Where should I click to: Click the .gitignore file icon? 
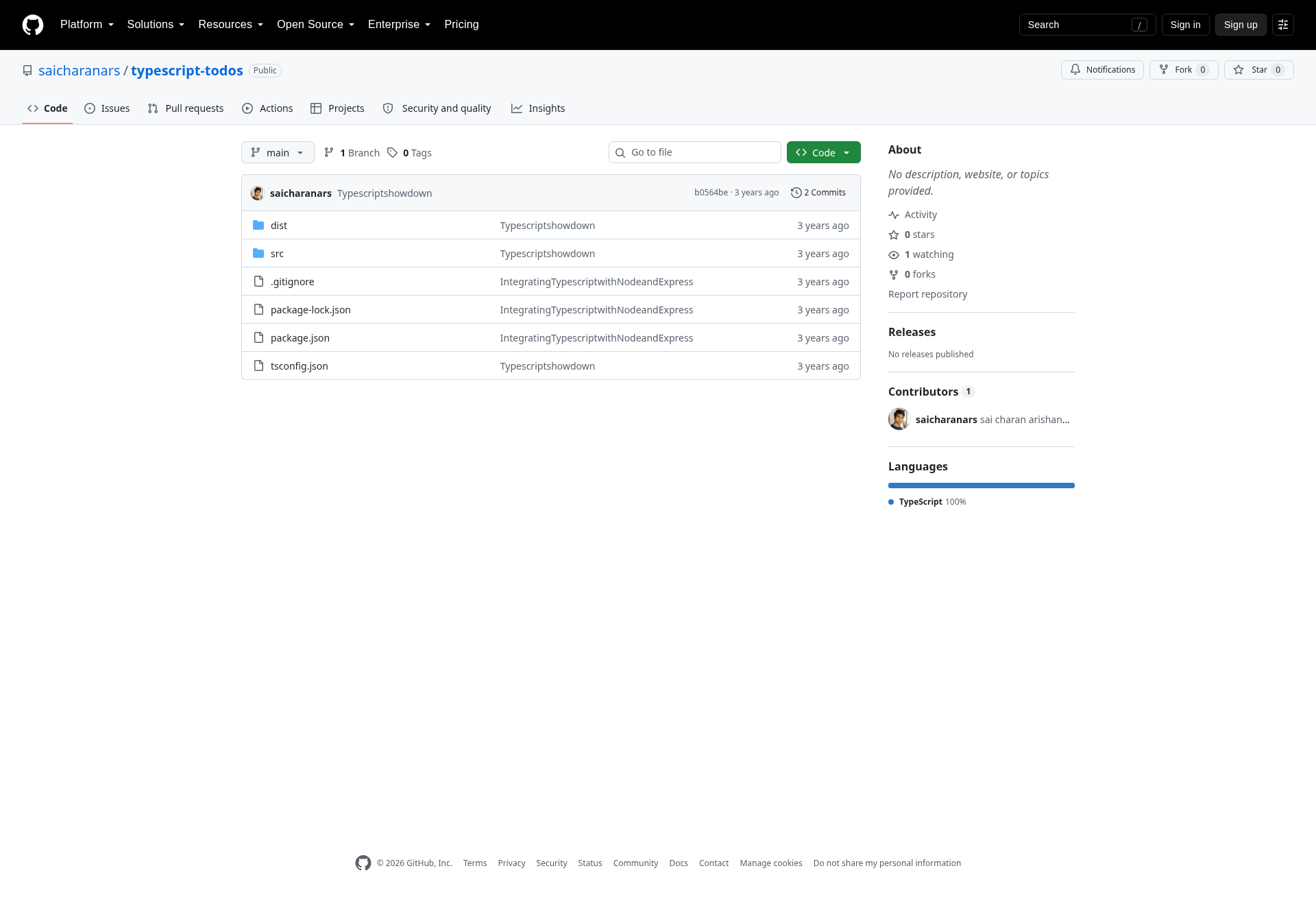258,281
